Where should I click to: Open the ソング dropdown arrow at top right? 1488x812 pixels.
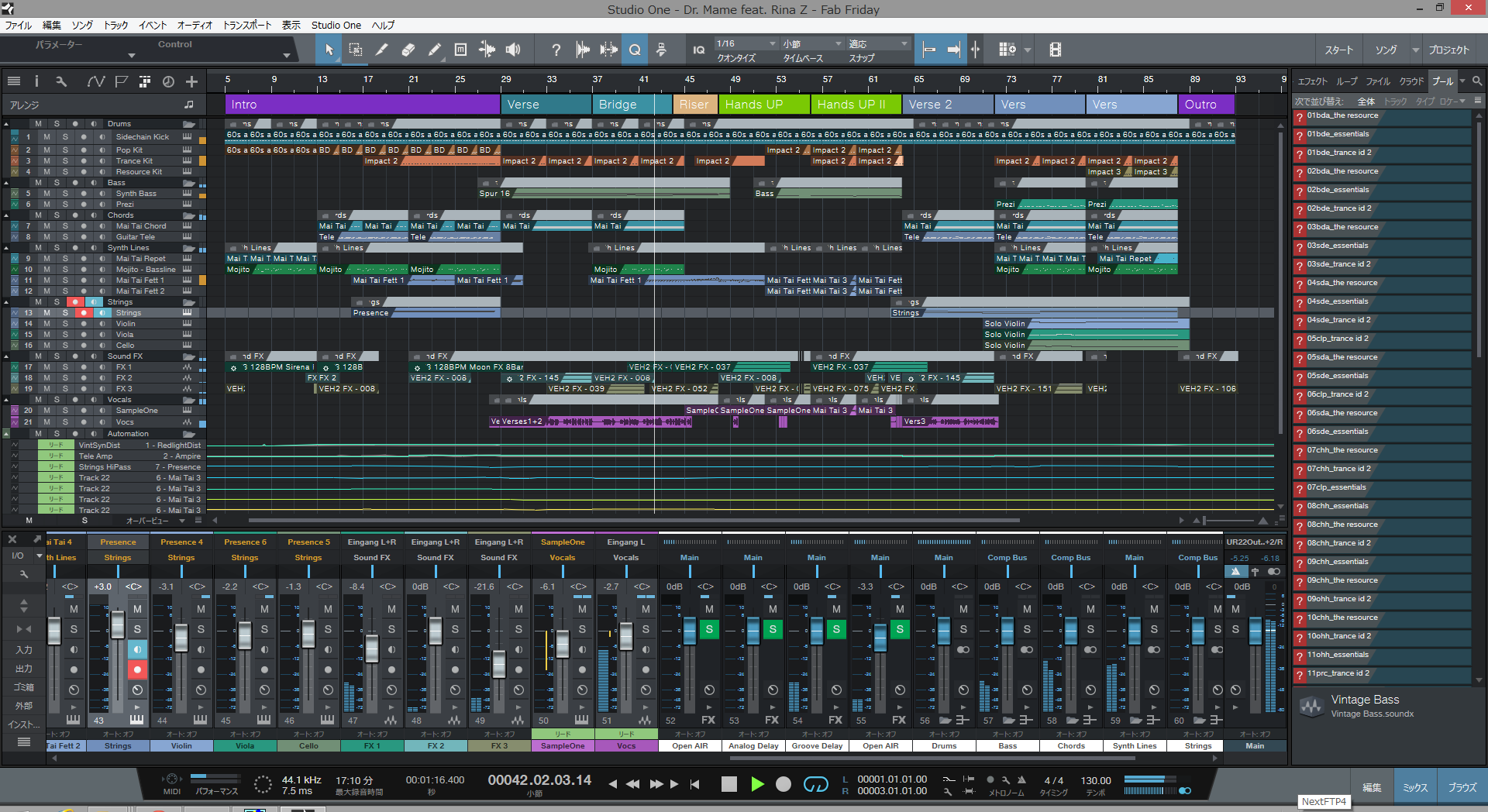(x=1415, y=50)
